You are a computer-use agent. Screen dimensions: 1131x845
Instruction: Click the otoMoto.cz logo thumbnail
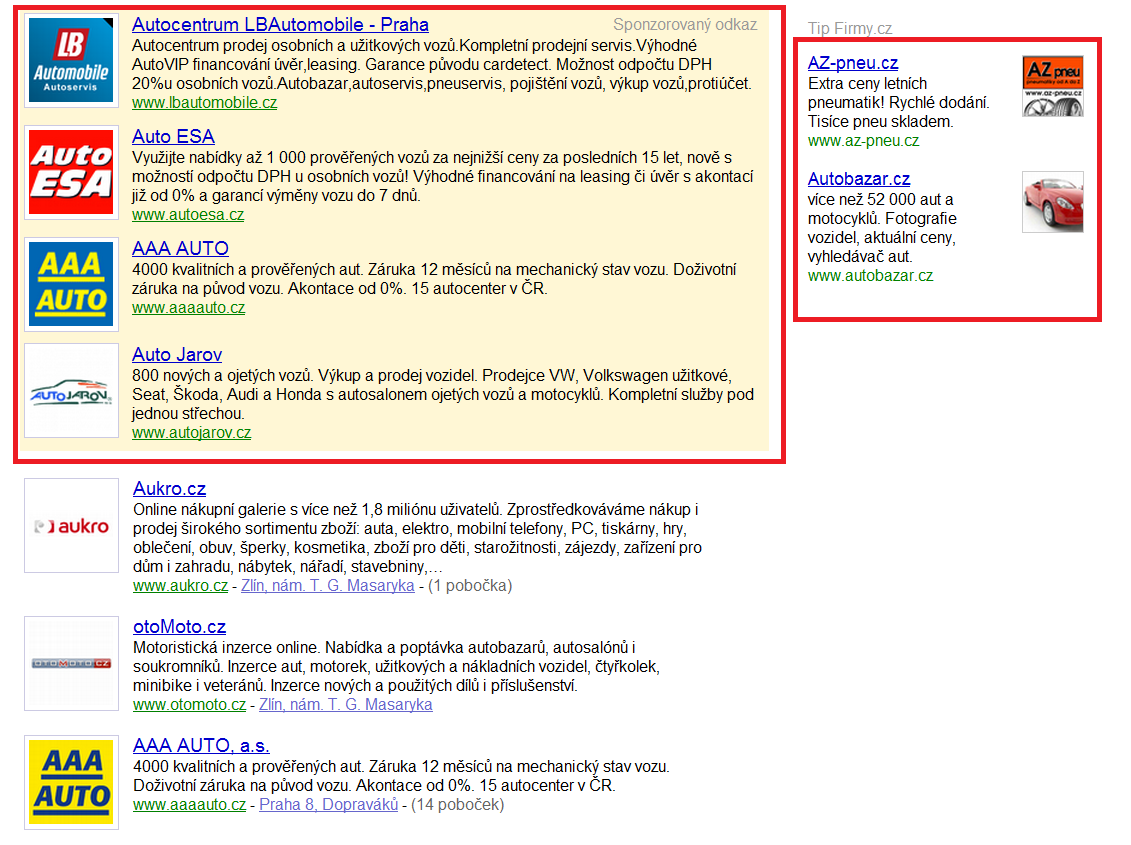[x=71, y=663]
